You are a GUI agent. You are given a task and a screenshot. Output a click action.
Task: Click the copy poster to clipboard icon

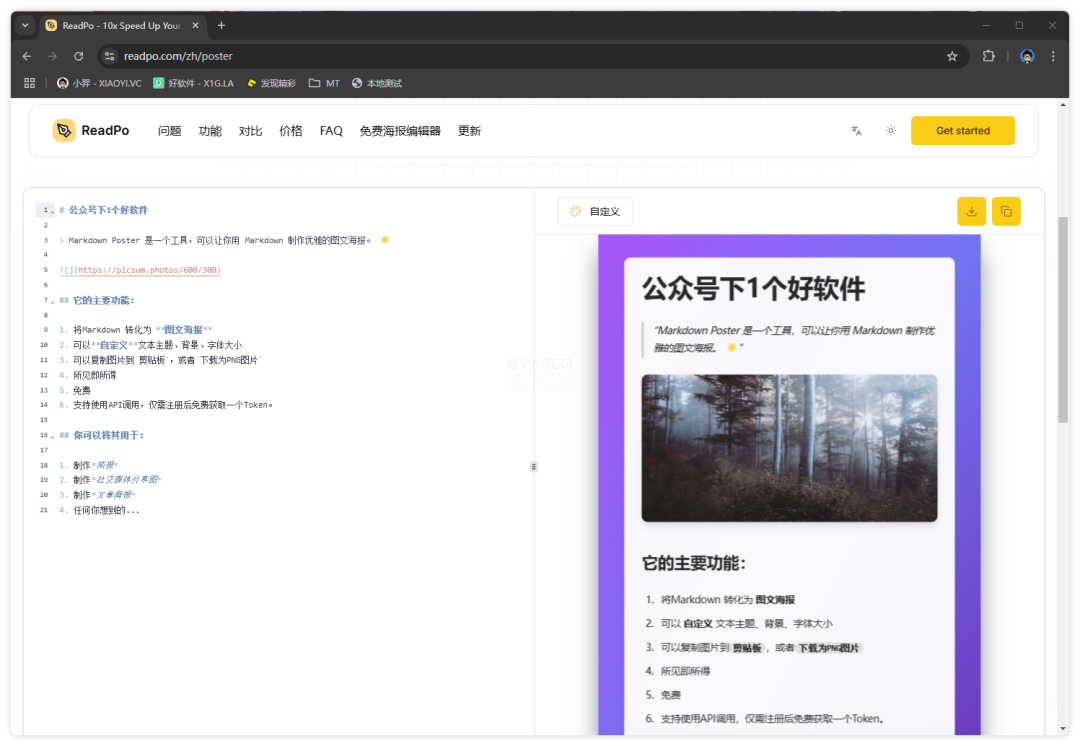point(1006,211)
